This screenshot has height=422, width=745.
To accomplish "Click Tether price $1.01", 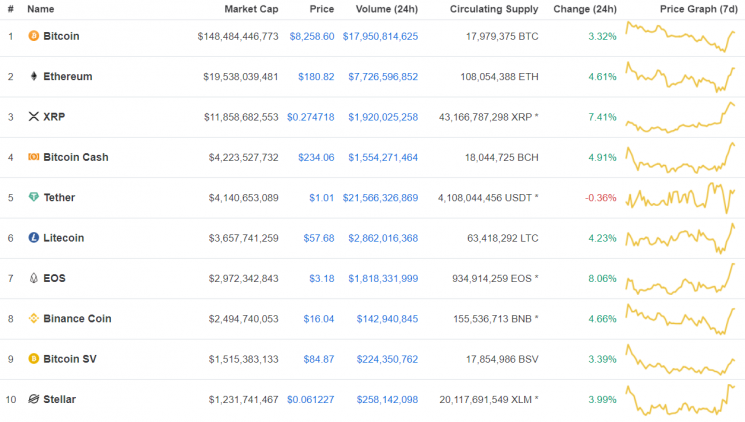I will pyautogui.click(x=322, y=198).
